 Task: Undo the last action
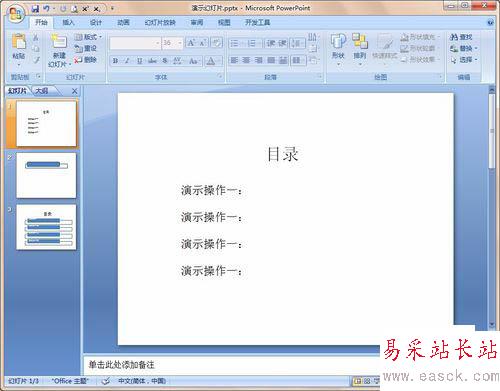46,9
